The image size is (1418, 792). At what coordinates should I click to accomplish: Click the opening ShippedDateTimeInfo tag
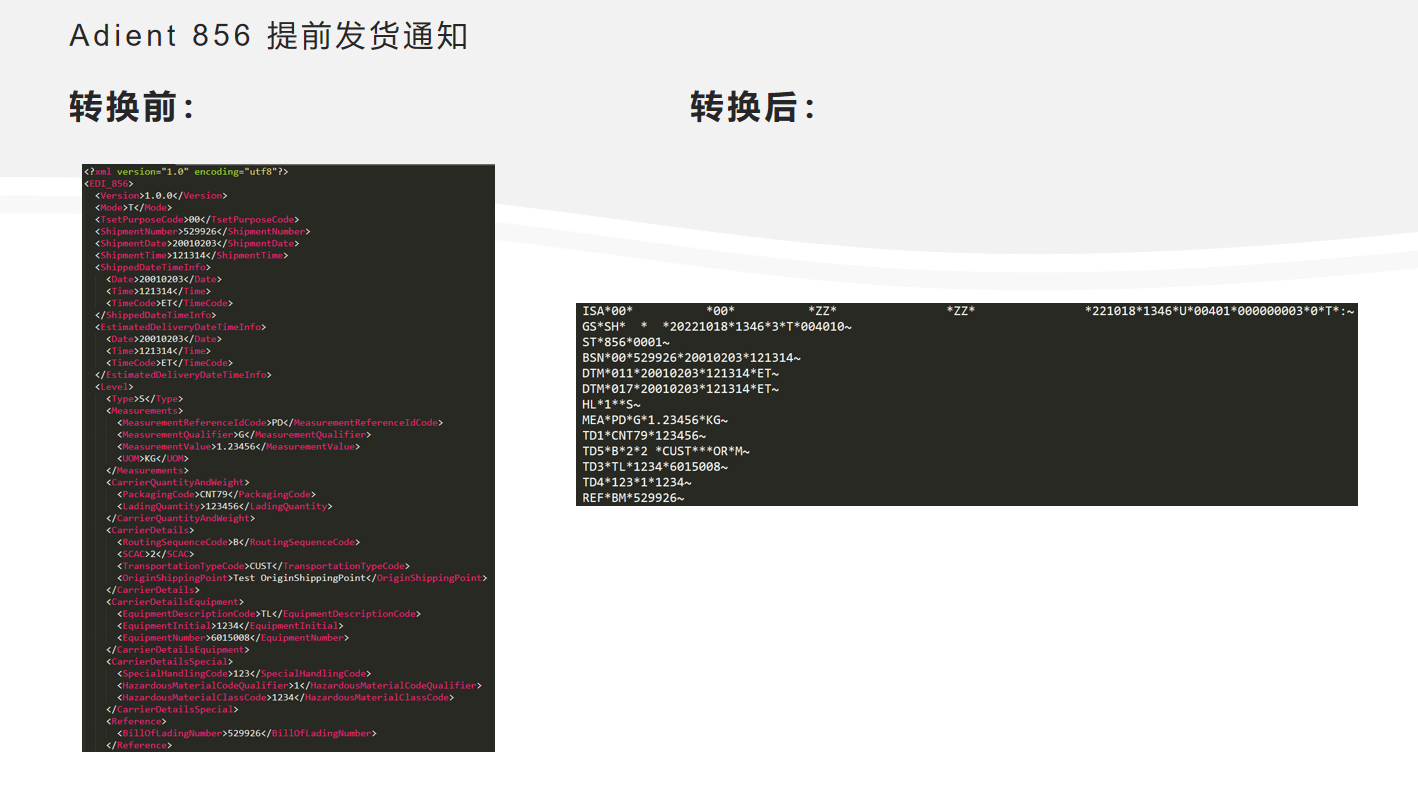click(x=153, y=267)
